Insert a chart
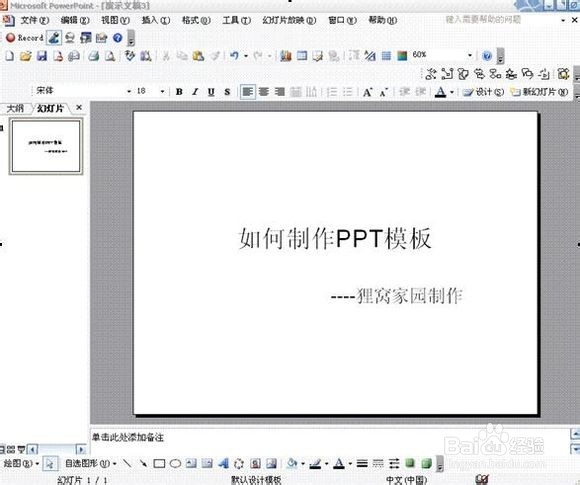 [x=286, y=56]
